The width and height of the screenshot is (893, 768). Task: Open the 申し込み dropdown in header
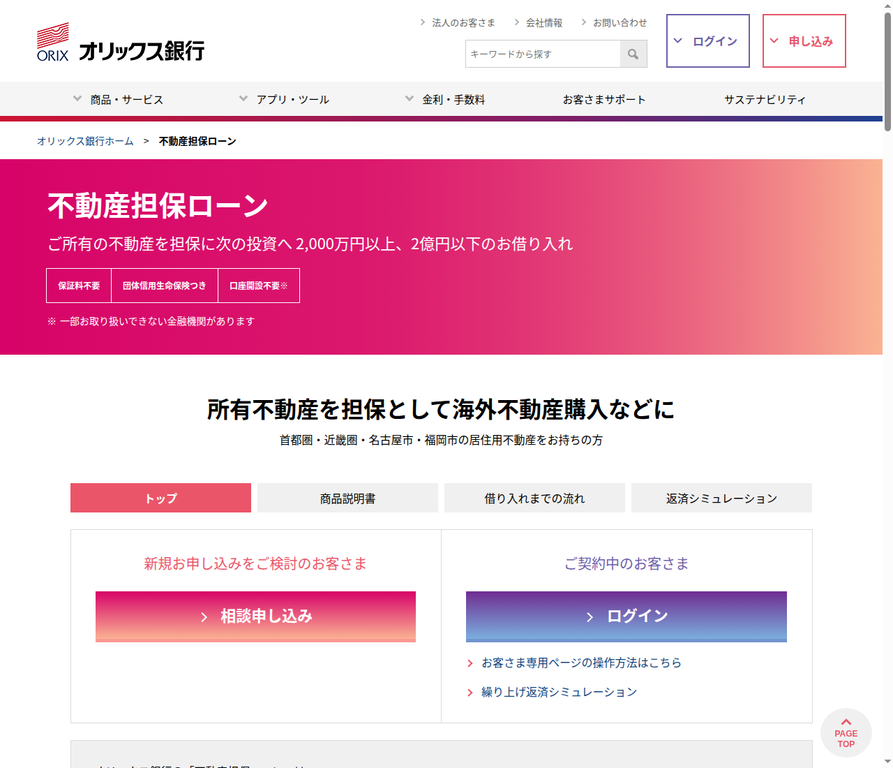(x=804, y=41)
